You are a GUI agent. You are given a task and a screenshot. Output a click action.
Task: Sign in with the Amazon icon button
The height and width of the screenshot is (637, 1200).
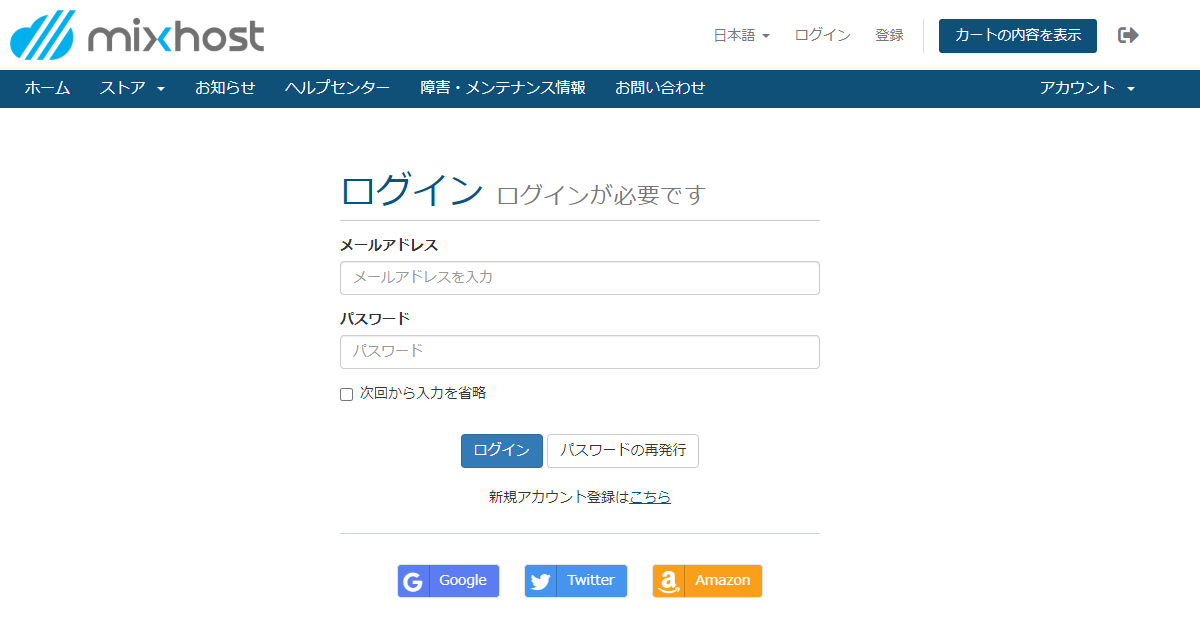[x=707, y=581]
